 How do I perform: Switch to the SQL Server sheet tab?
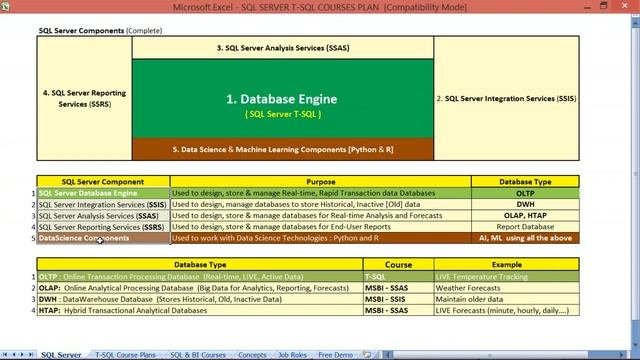61,355
